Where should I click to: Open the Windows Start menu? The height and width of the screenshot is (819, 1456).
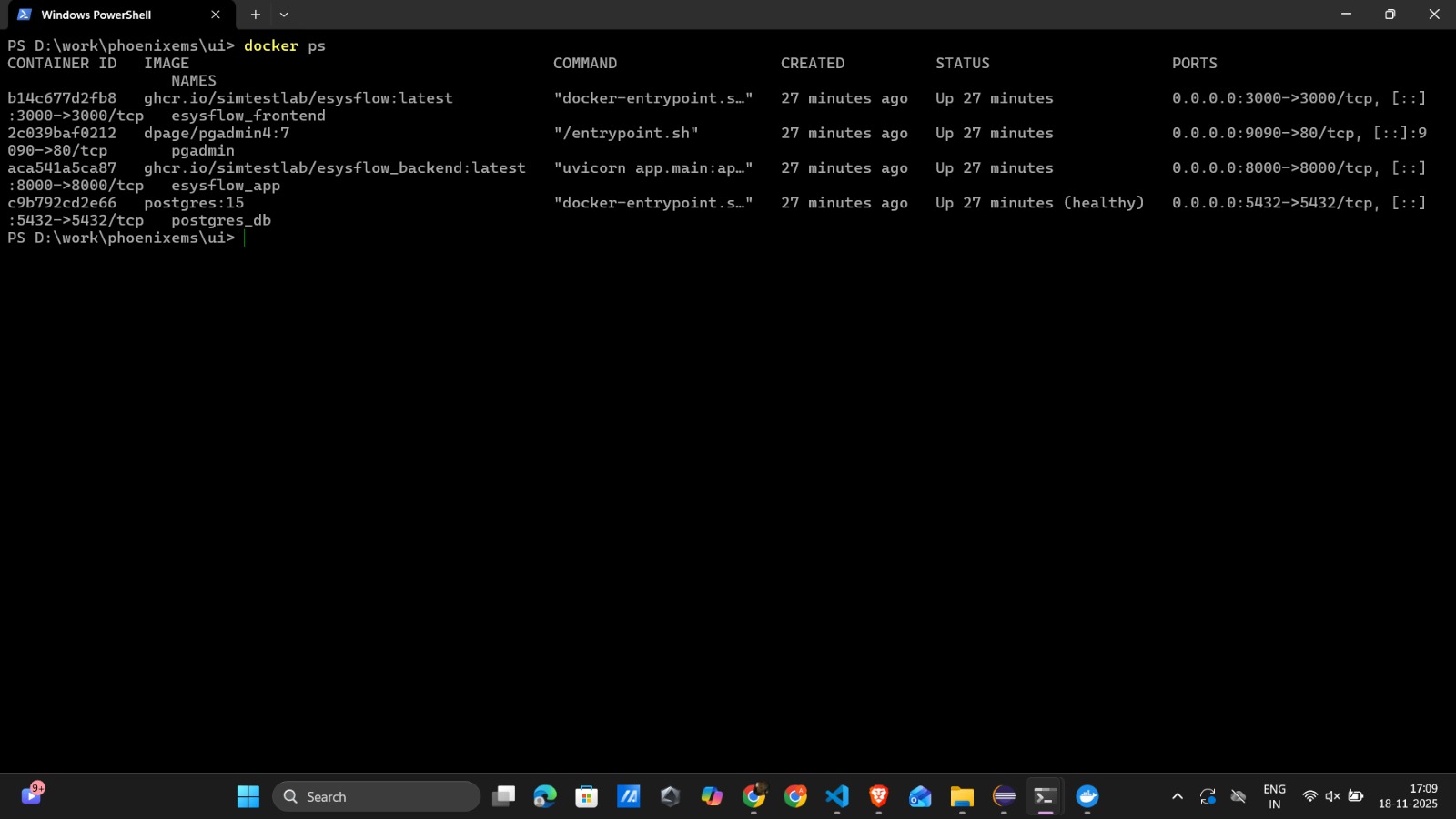(248, 796)
